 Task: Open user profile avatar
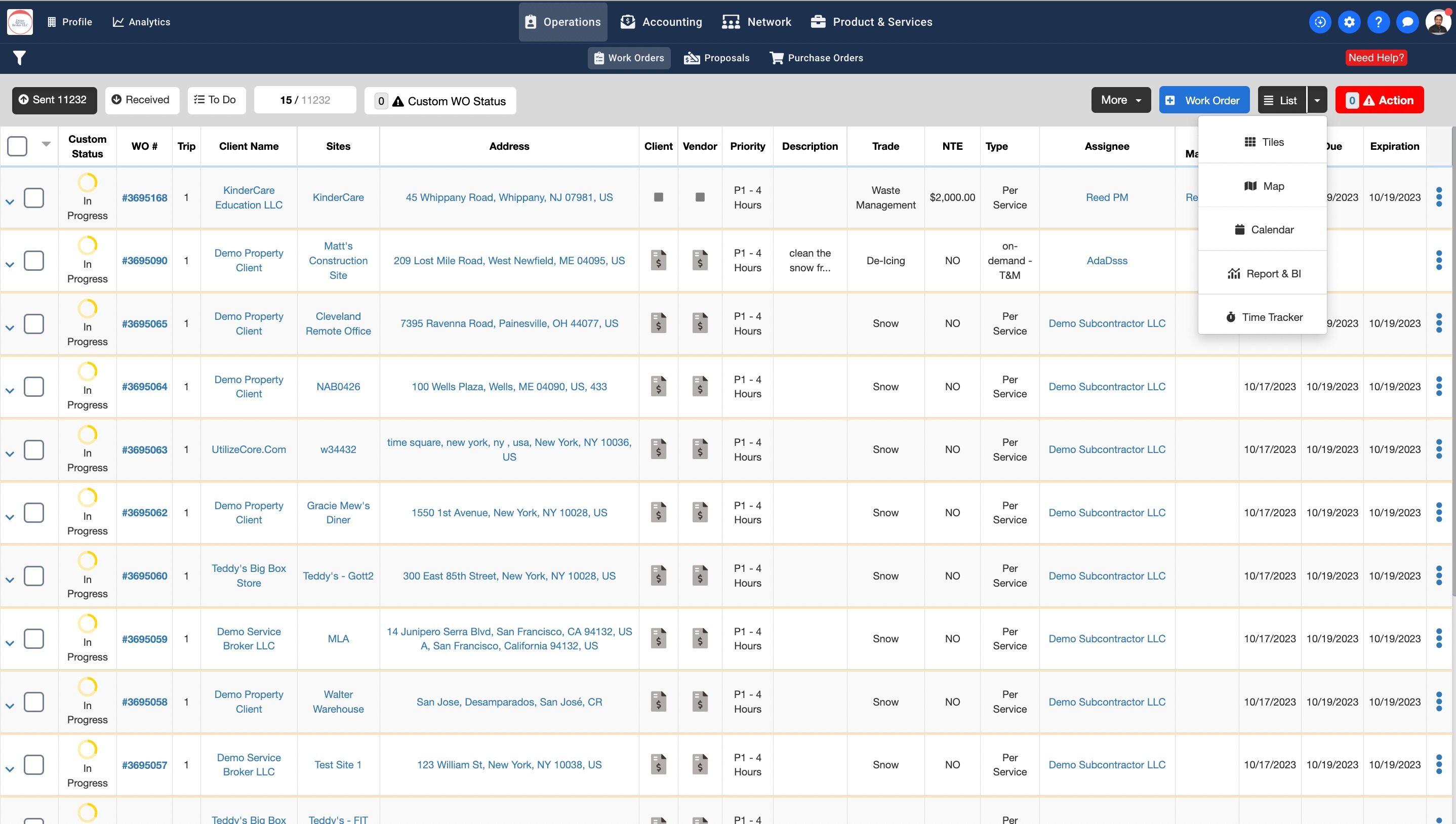(x=1437, y=22)
